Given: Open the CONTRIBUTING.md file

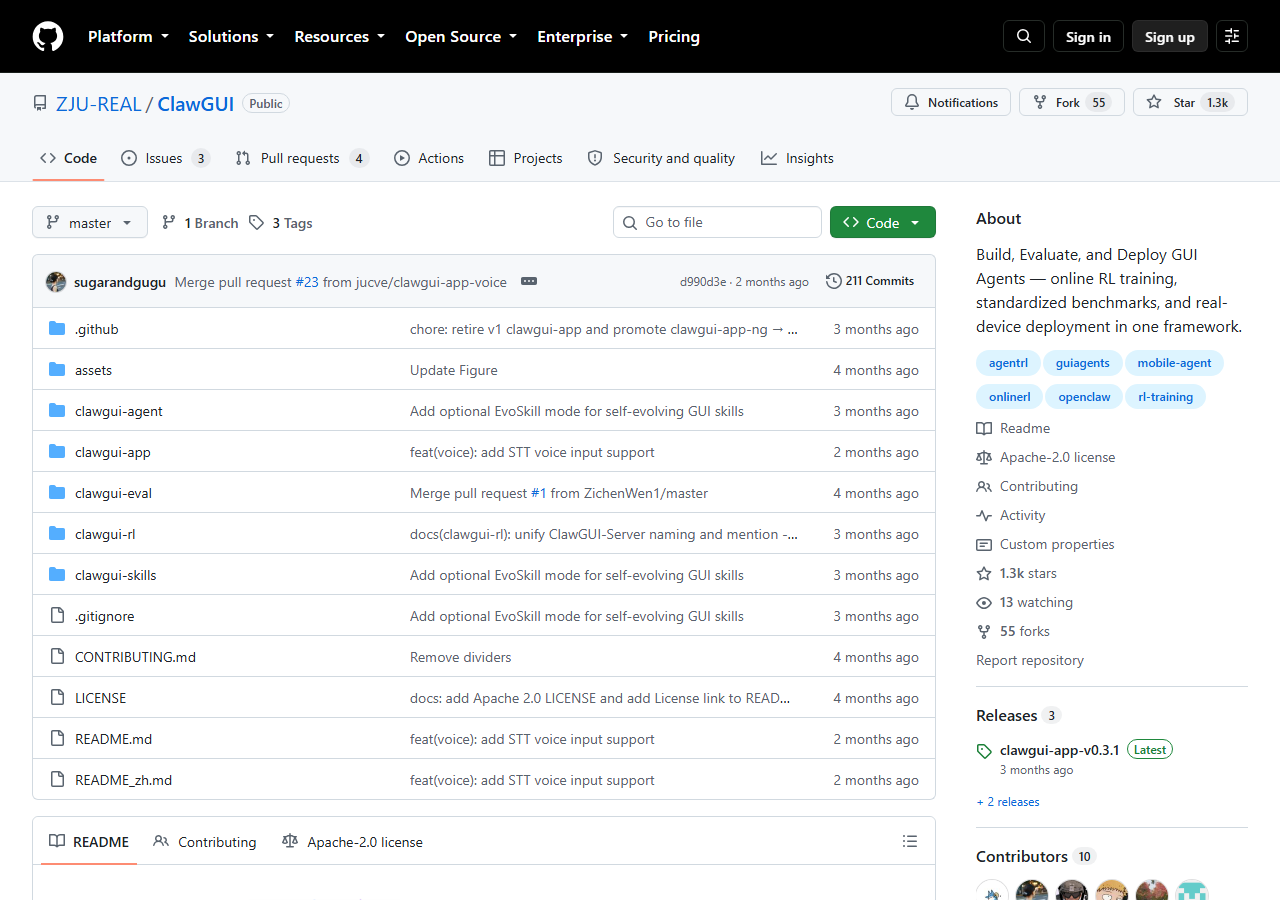Looking at the screenshot, I should (135, 657).
